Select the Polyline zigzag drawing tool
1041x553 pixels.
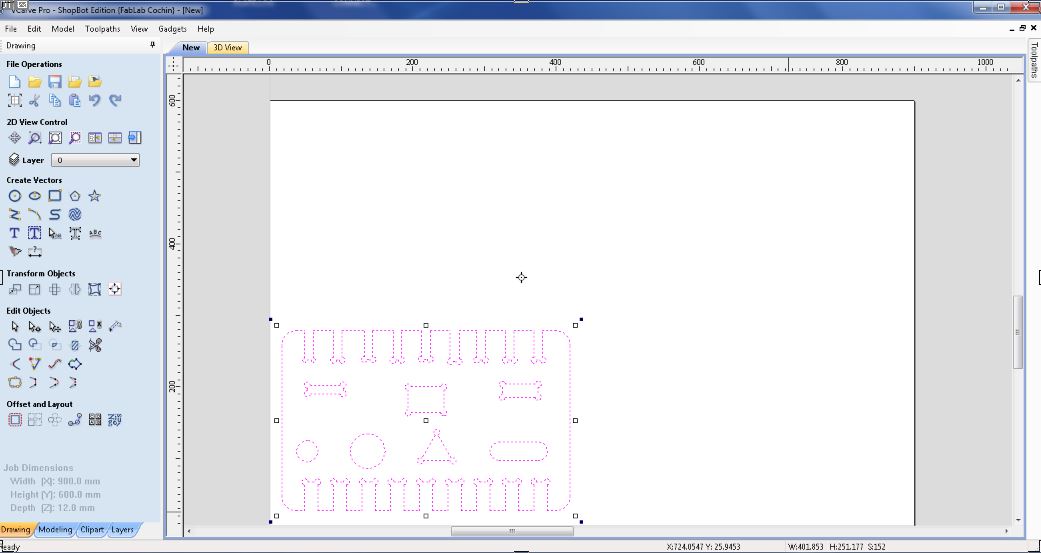15,214
